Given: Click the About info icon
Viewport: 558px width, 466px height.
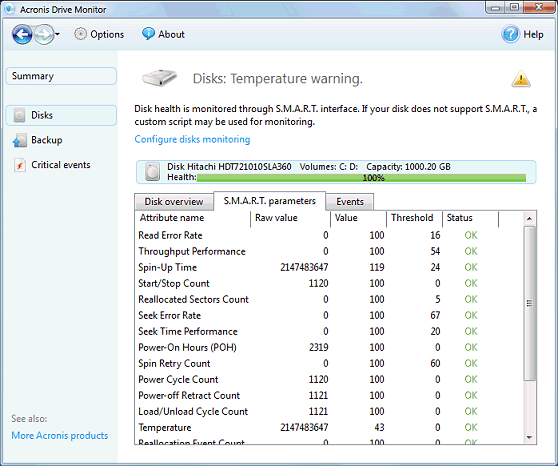Looking at the screenshot, I should tap(148, 34).
